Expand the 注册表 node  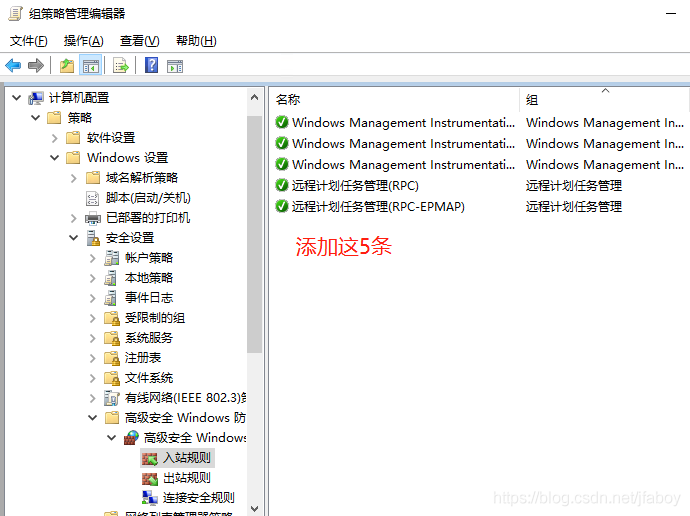point(92,358)
